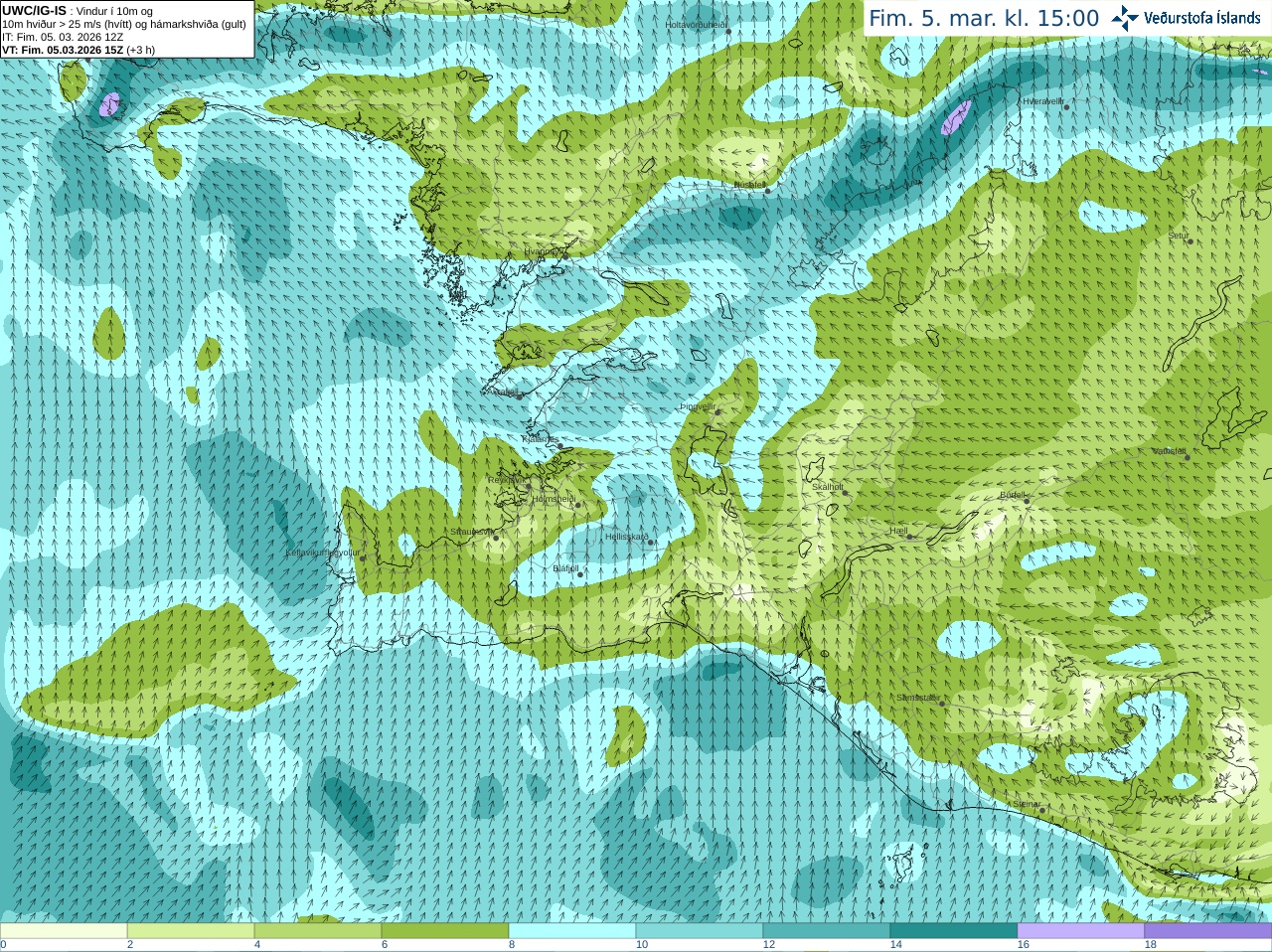
Task: Select the Skálholt station label
Action: coord(827,487)
